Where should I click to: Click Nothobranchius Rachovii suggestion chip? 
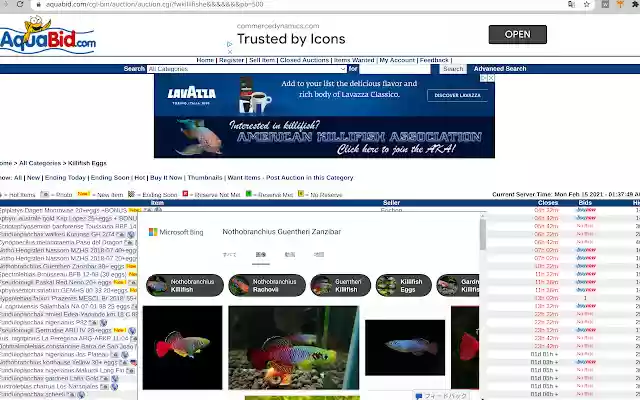tap(267, 285)
